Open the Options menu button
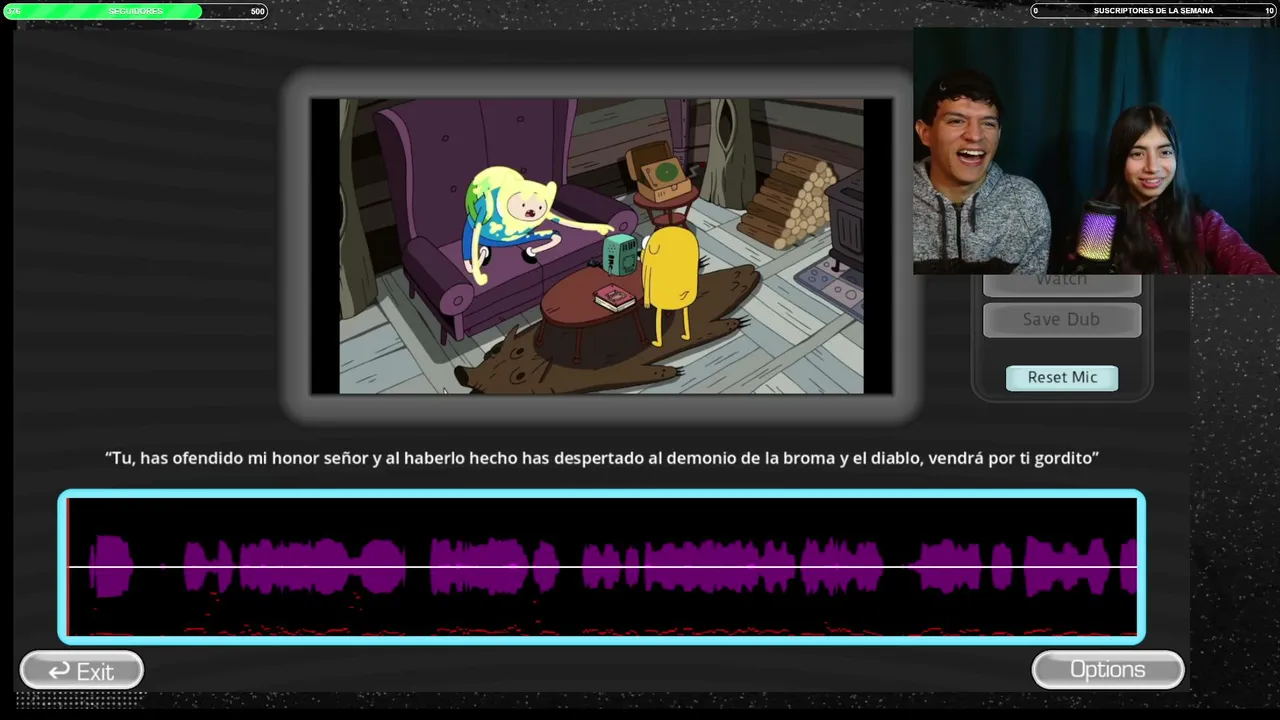The height and width of the screenshot is (720, 1280). pos(1108,670)
